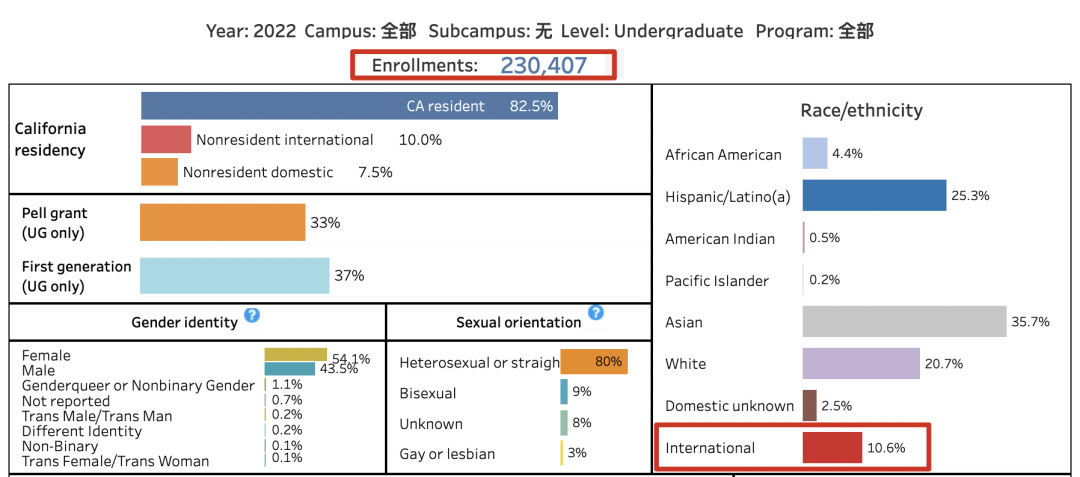Click the Heterosexual or straight orange bar
1080x477 pixels.
point(594,362)
